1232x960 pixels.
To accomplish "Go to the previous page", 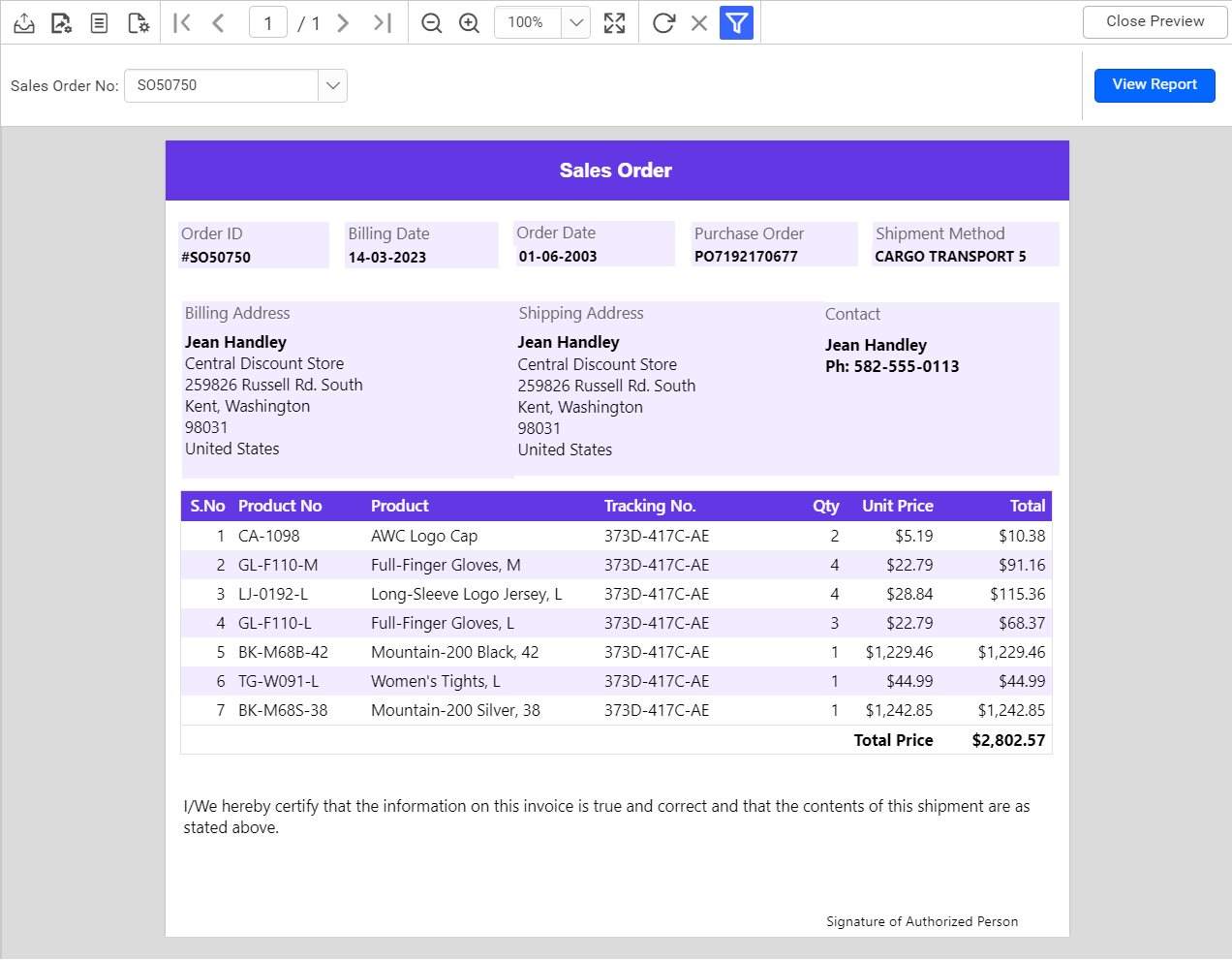I will click(218, 22).
